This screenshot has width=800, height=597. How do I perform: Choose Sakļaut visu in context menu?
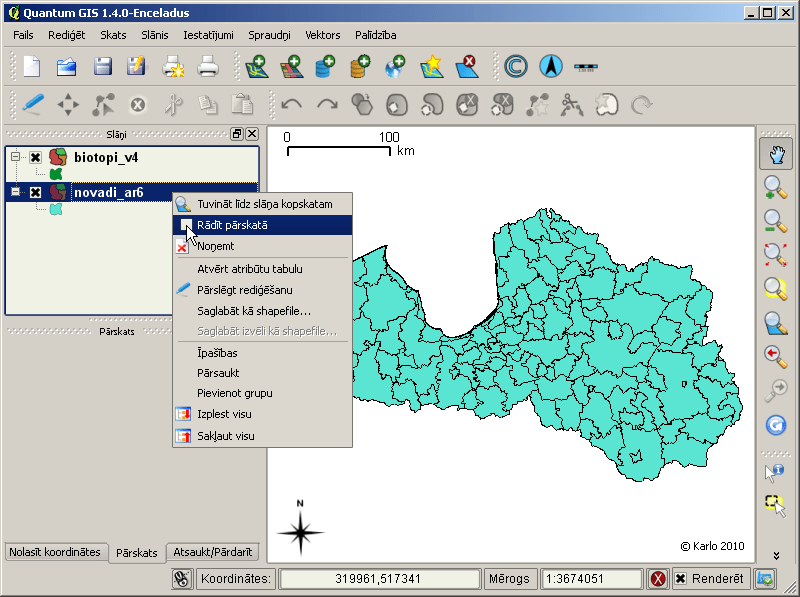(263, 436)
